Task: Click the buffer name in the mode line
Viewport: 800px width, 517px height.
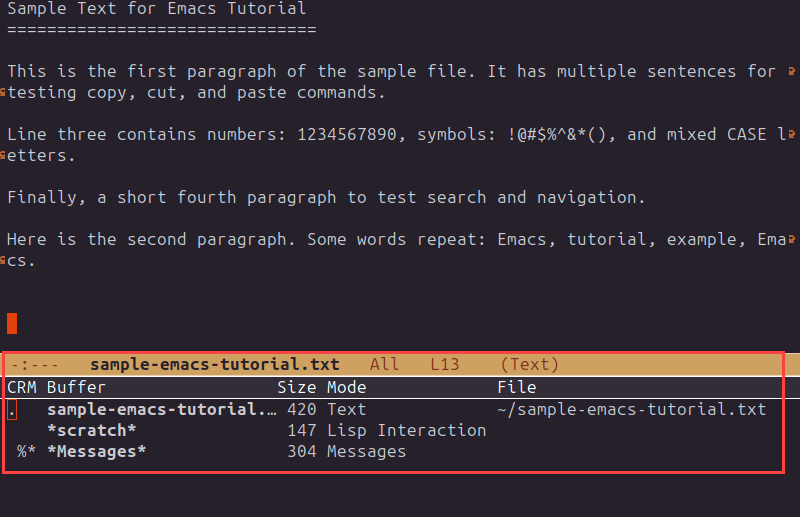Action: (x=214, y=365)
